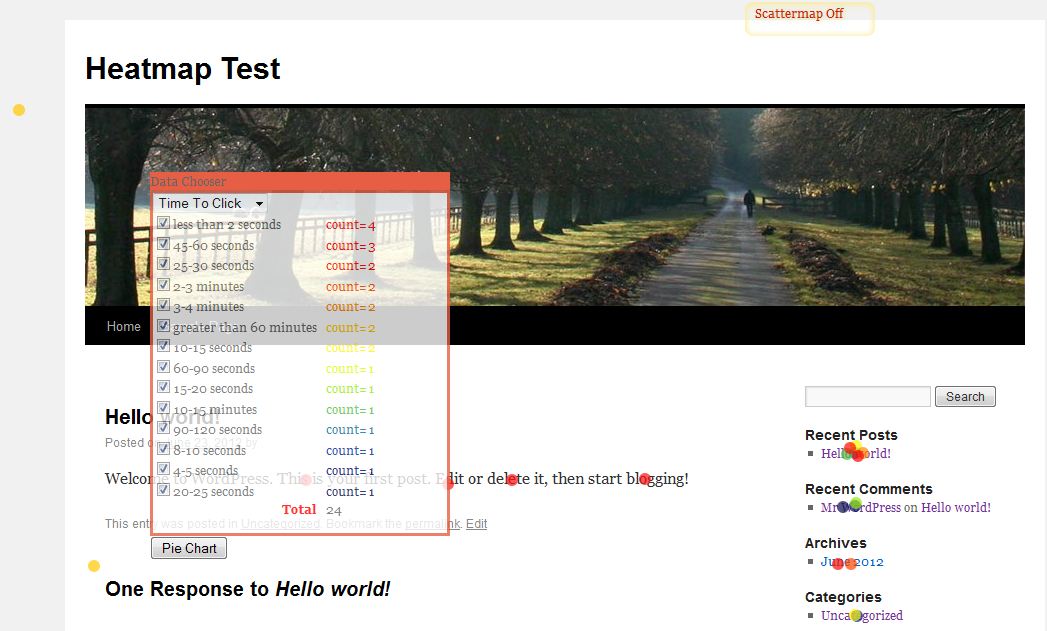Open the Home menu item
Image resolution: width=1047 pixels, height=631 pixels.
pyautogui.click(x=124, y=327)
